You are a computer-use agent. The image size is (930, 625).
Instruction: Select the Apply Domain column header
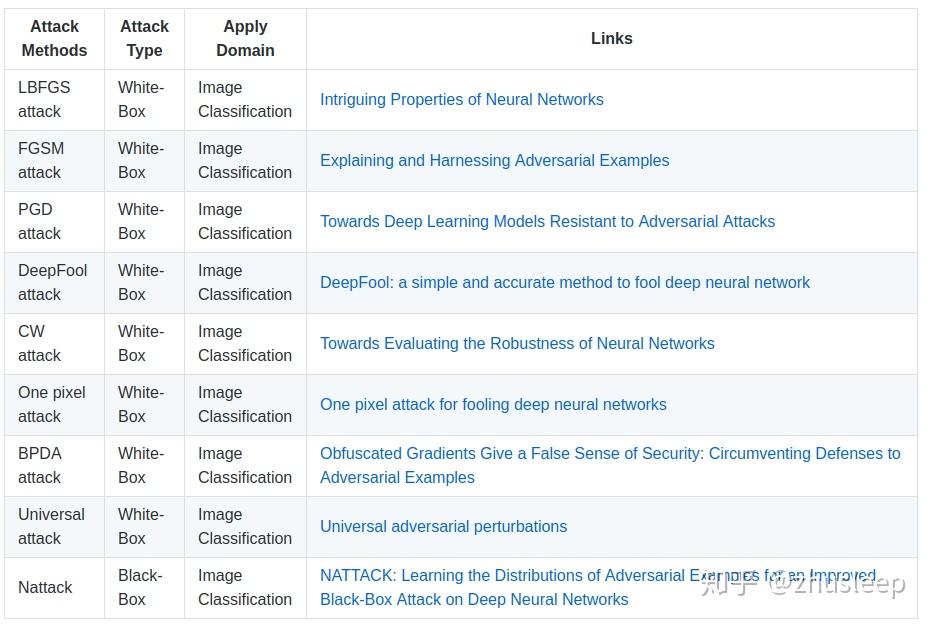pyautogui.click(x=246, y=39)
